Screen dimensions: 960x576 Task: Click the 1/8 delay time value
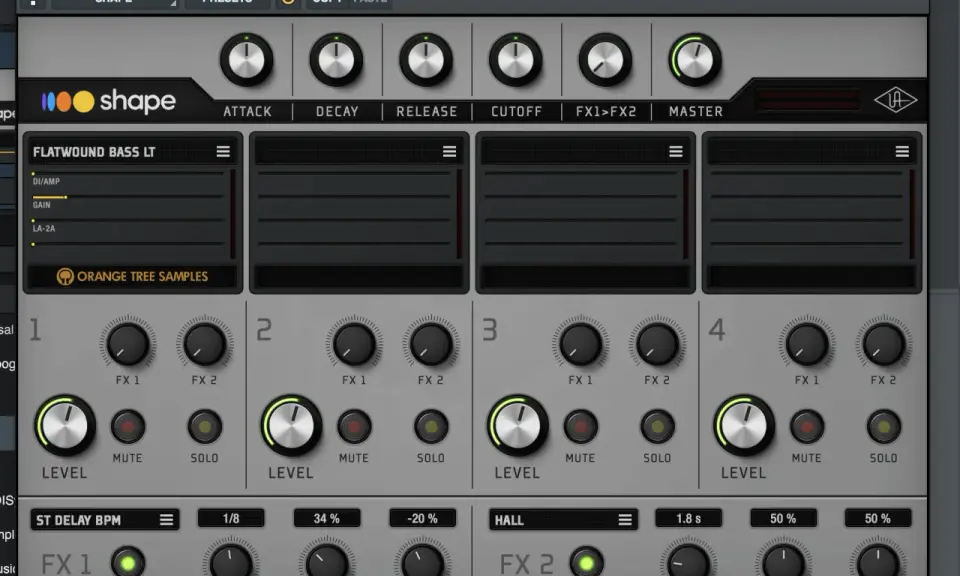(x=231, y=518)
